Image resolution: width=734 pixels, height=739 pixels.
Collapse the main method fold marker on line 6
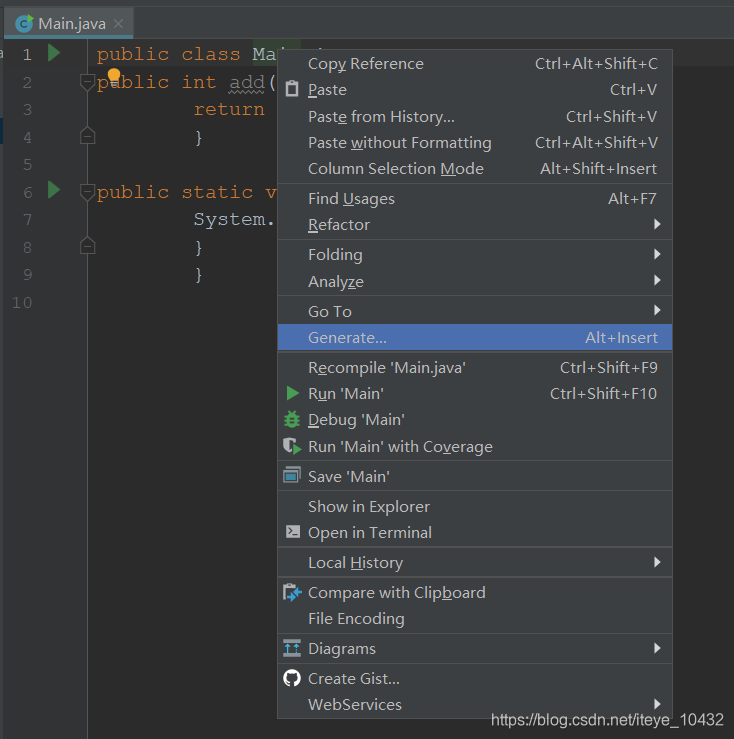87,192
